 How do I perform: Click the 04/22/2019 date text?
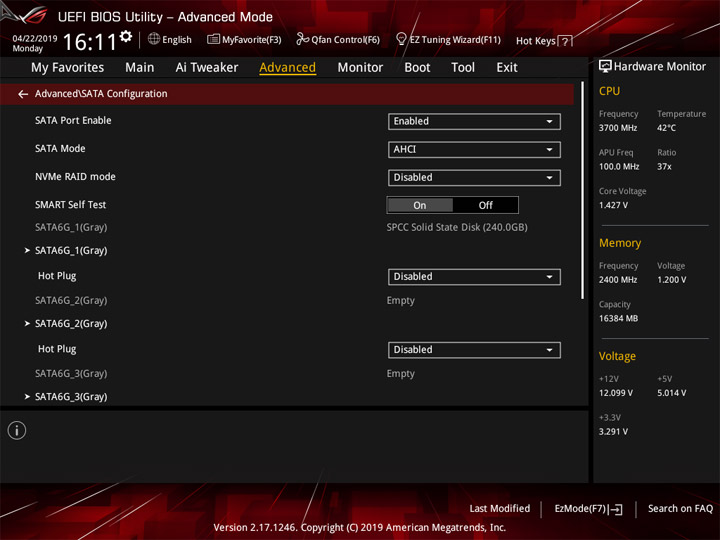point(34,39)
